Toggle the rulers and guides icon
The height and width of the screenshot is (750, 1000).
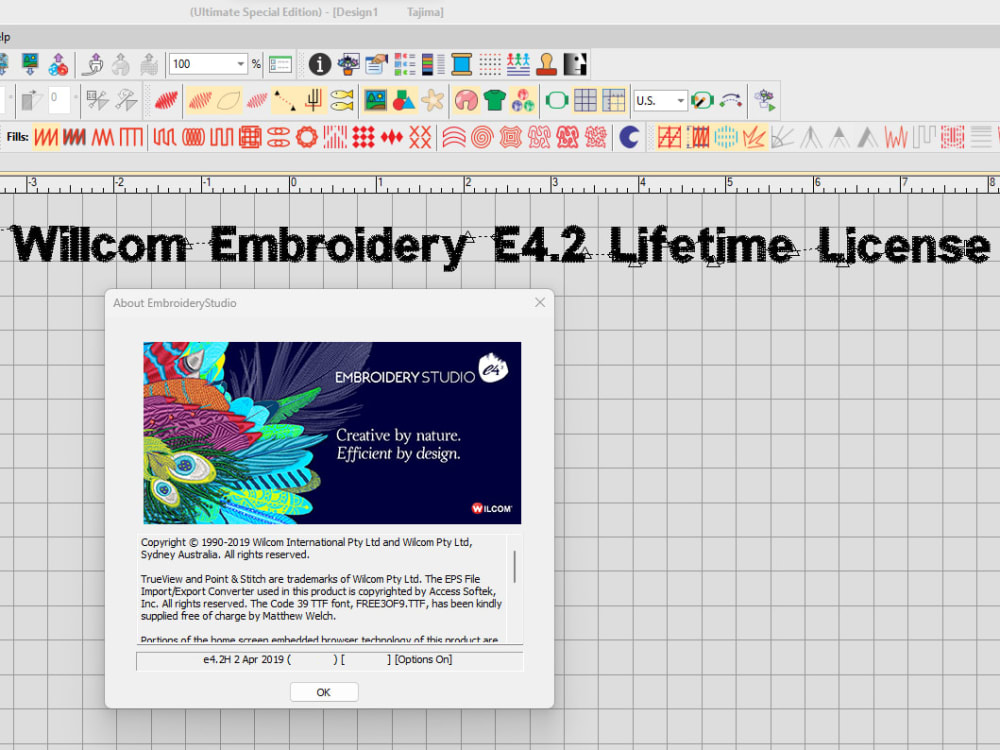click(x=614, y=100)
